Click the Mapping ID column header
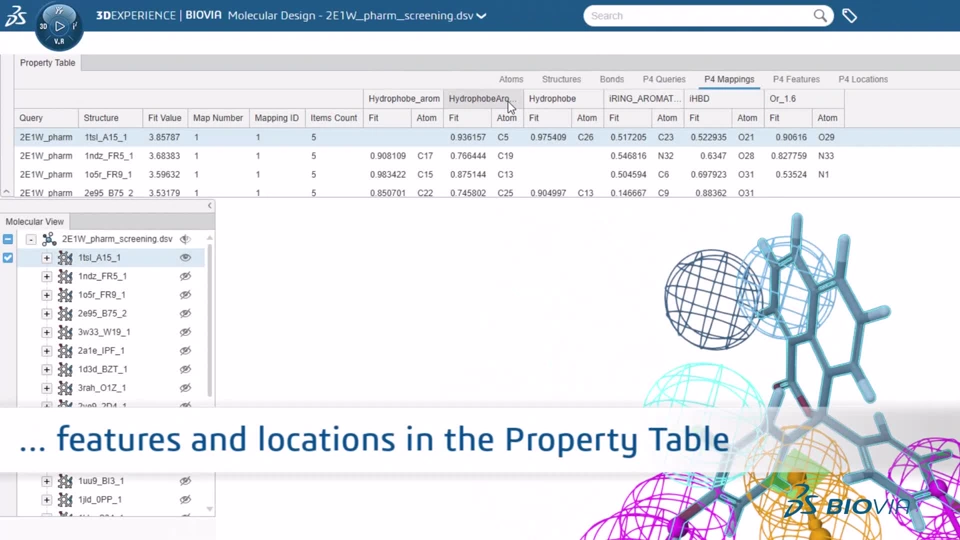This screenshot has width=960, height=540. 276,118
